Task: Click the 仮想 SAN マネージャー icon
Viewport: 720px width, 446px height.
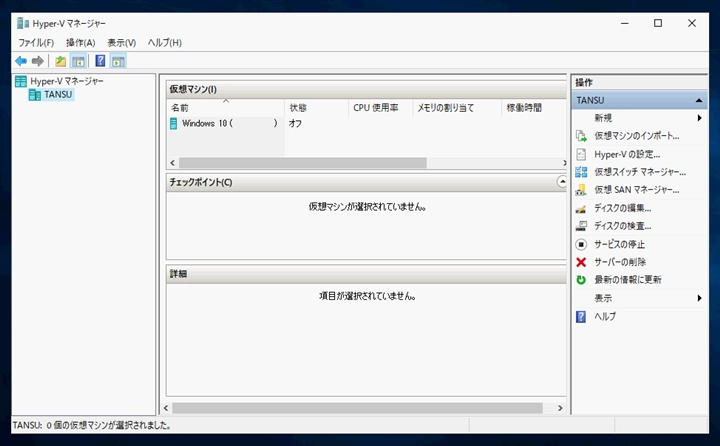Action: 581,190
